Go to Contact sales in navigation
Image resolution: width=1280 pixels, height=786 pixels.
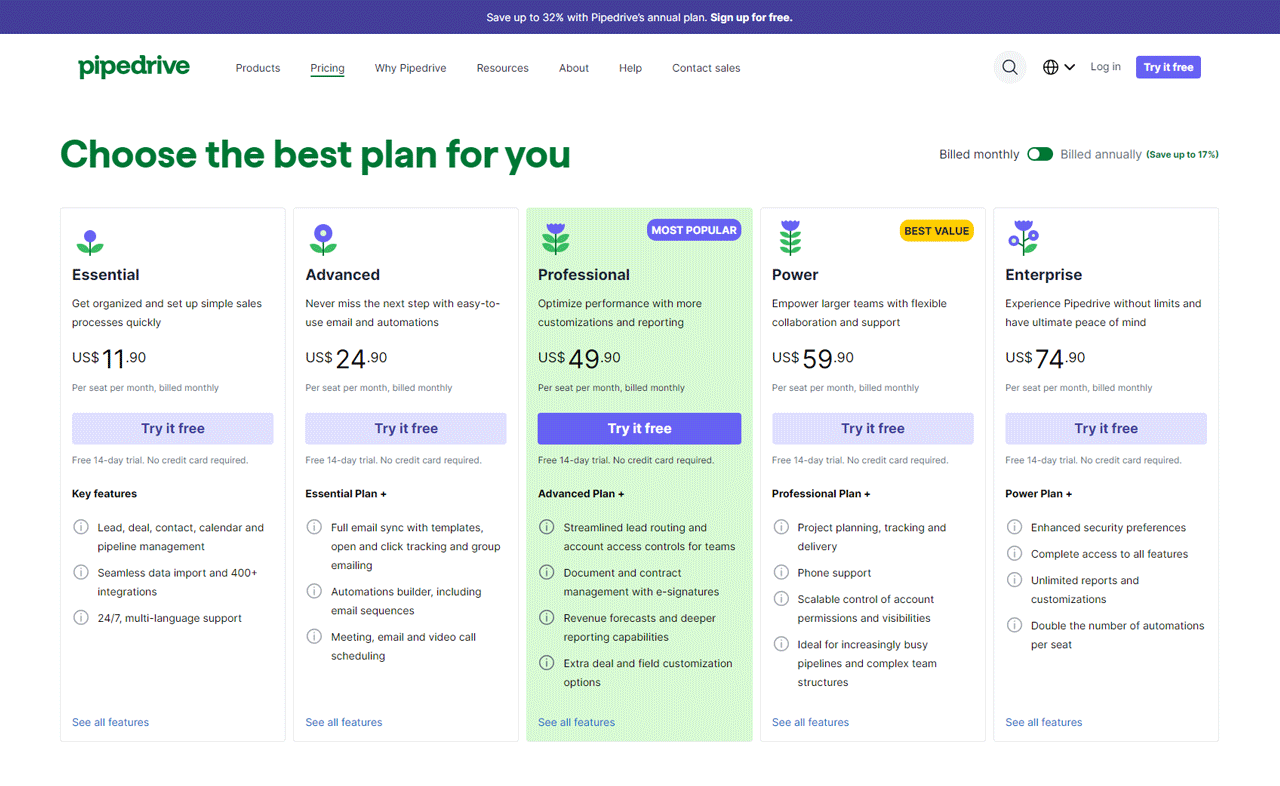tap(706, 68)
